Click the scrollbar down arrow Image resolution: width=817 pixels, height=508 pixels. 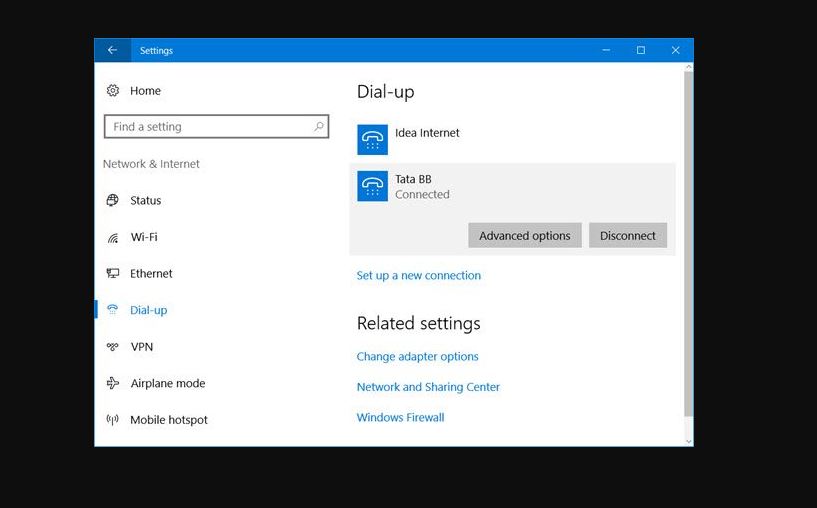[x=688, y=441]
